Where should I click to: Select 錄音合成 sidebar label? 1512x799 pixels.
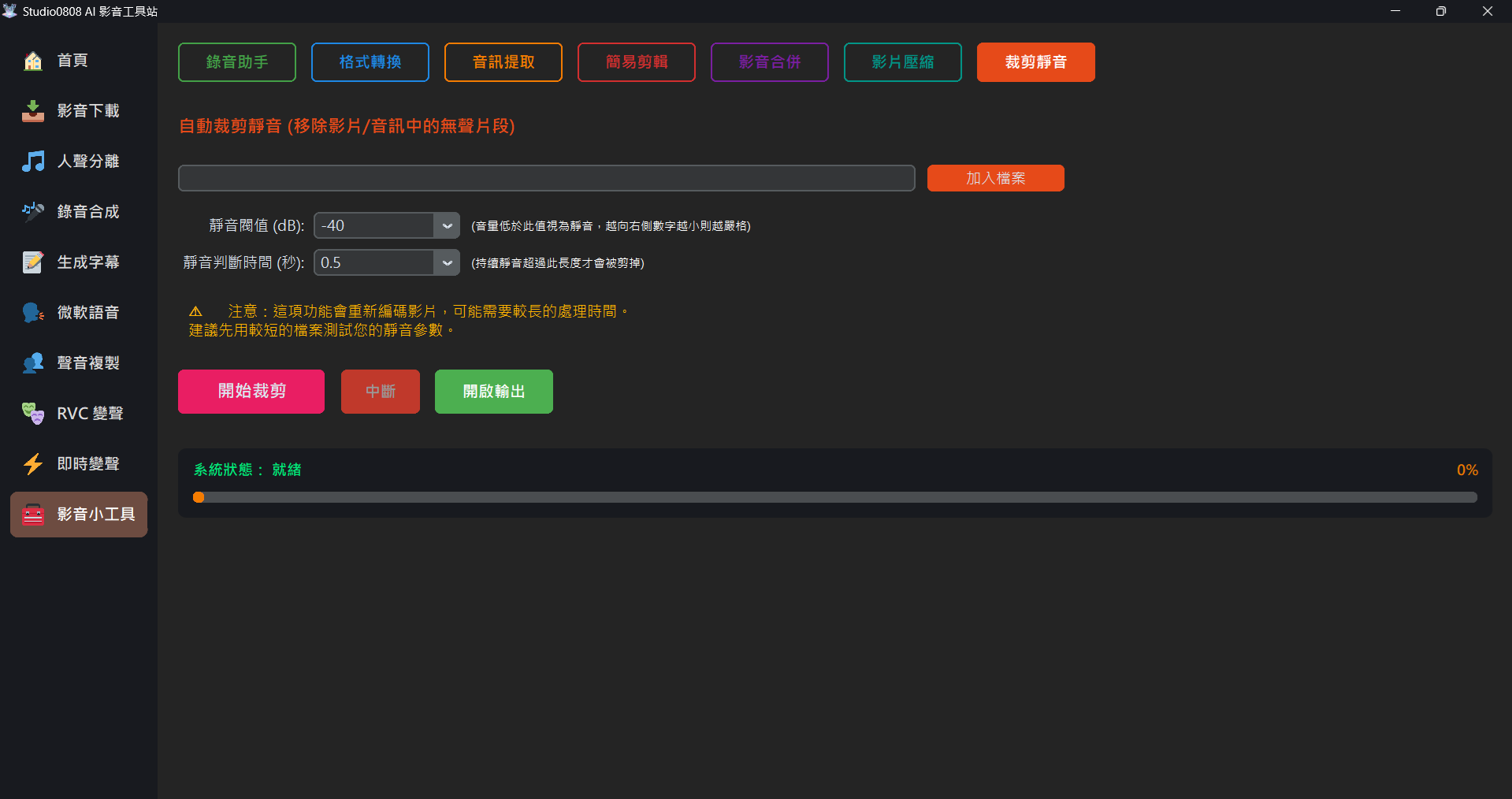88,212
